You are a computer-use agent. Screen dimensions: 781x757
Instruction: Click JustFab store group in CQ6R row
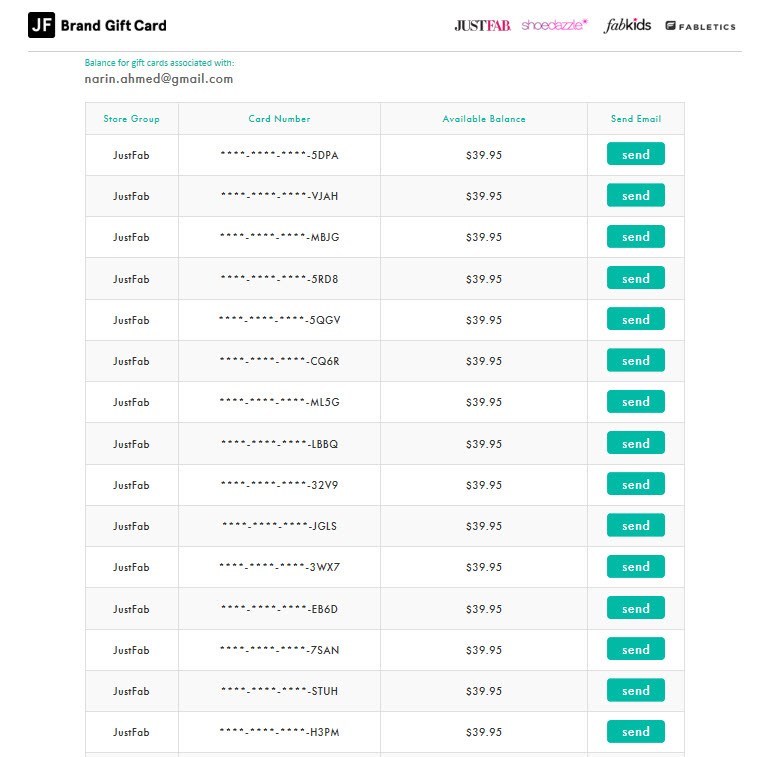coord(131,361)
